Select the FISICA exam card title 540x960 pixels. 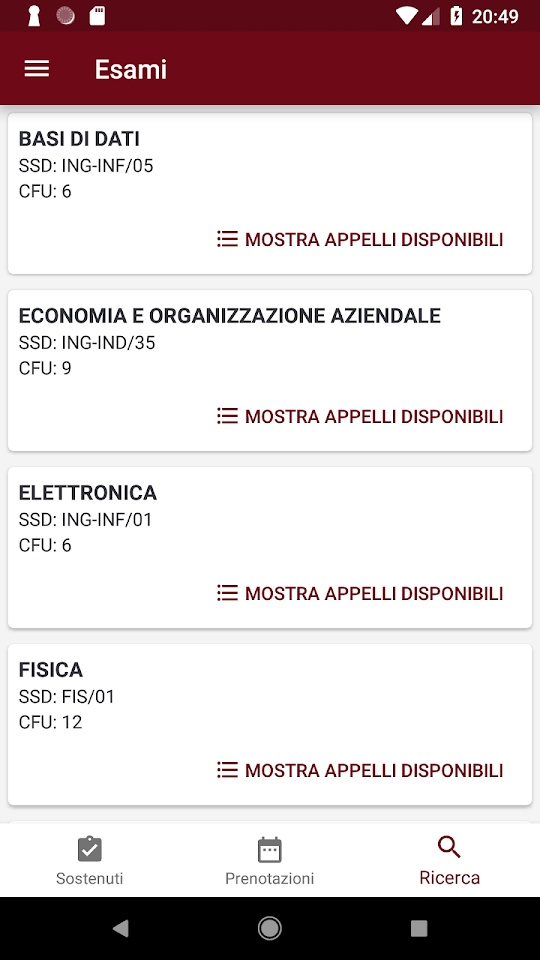51,670
